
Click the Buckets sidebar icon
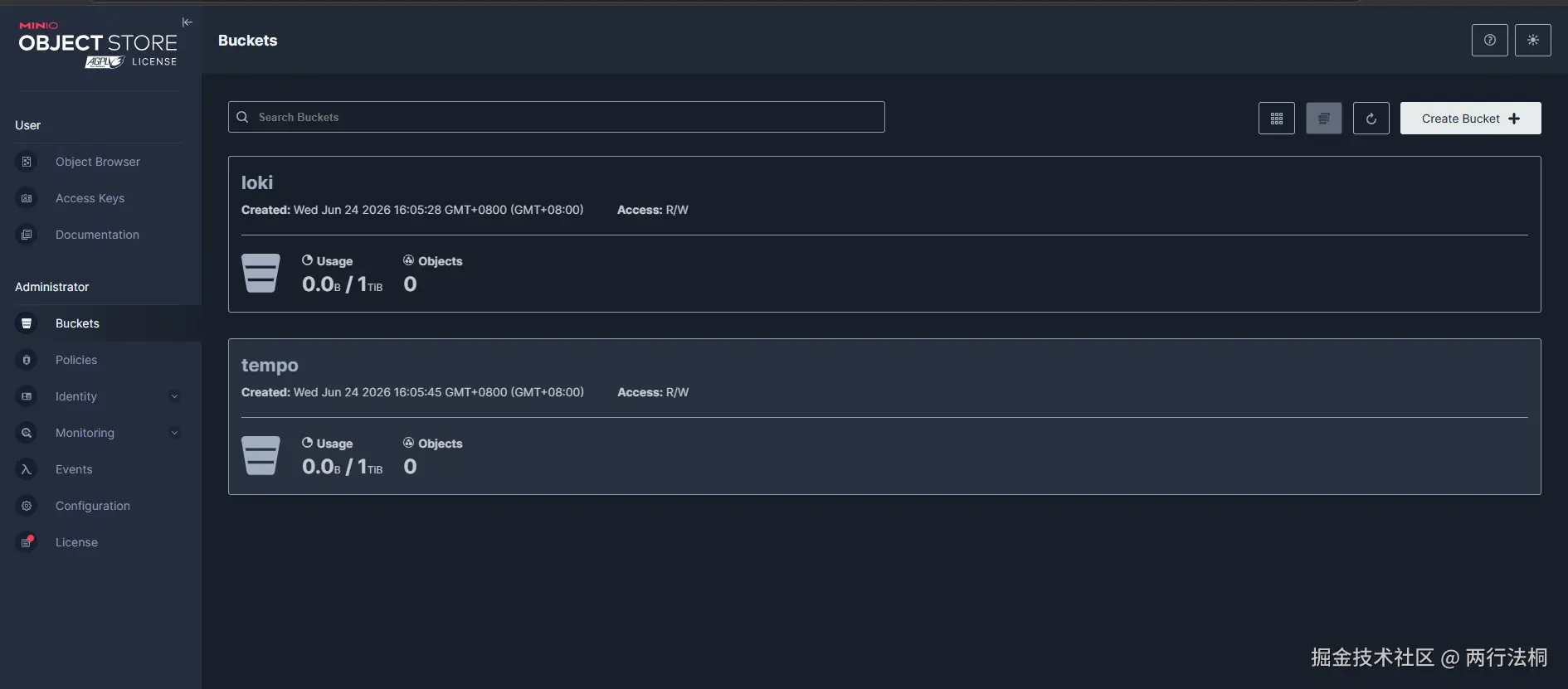tap(27, 323)
